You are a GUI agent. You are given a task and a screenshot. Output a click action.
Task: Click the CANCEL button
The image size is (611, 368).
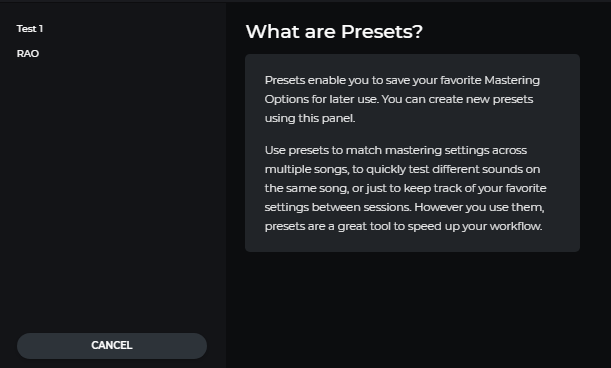pyautogui.click(x=112, y=346)
